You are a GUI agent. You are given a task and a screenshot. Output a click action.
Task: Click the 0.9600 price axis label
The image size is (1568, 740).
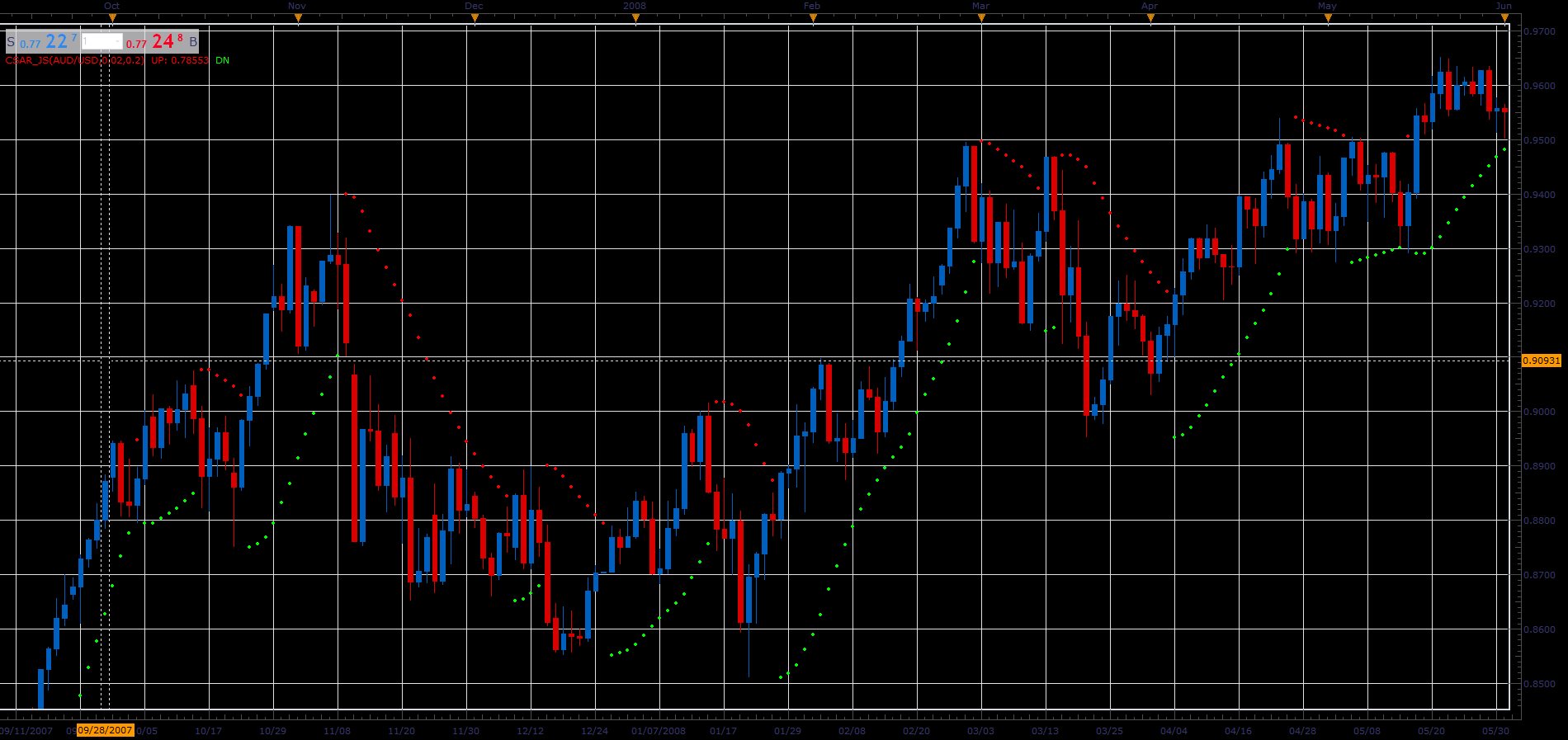pos(1541,86)
